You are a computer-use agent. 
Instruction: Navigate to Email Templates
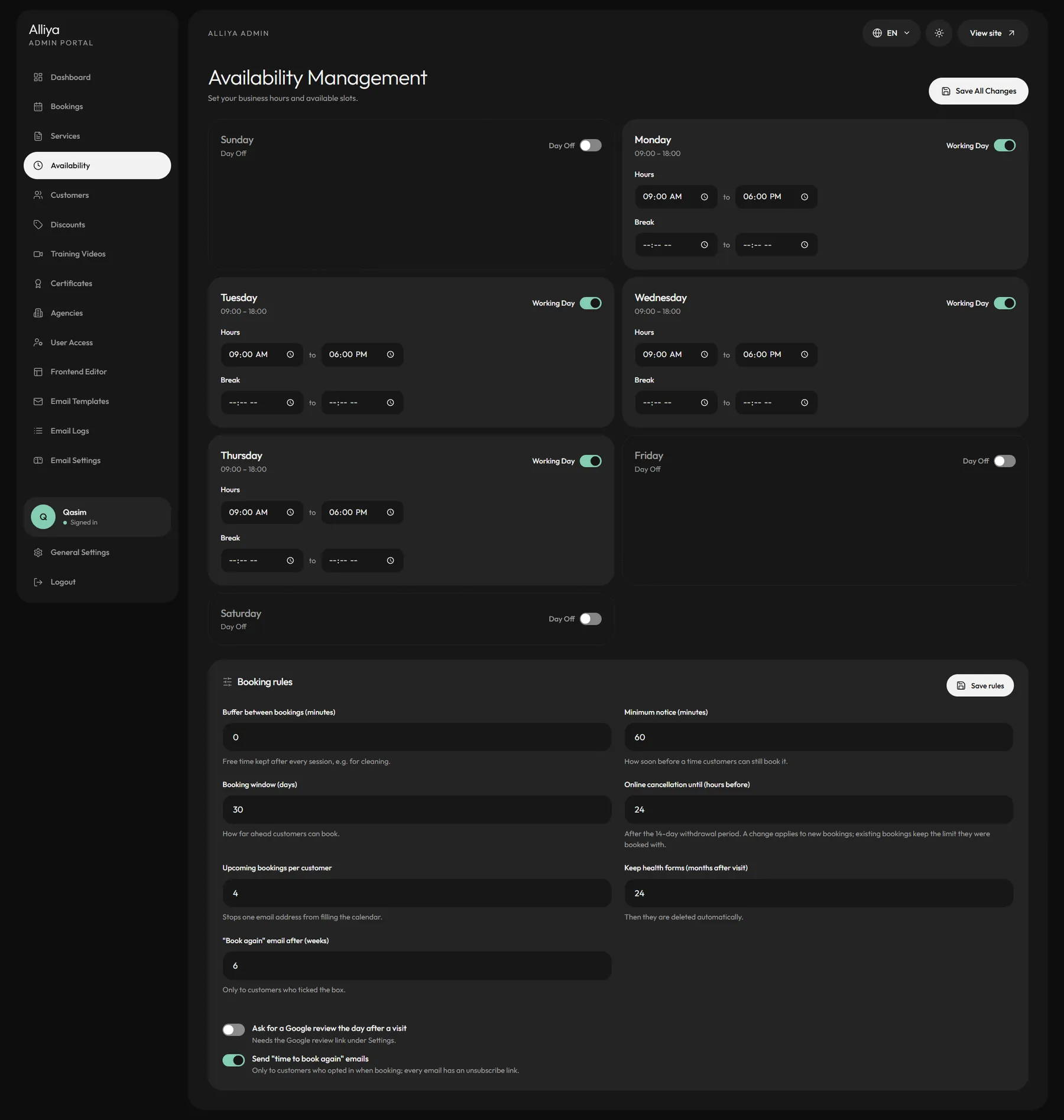97,401
